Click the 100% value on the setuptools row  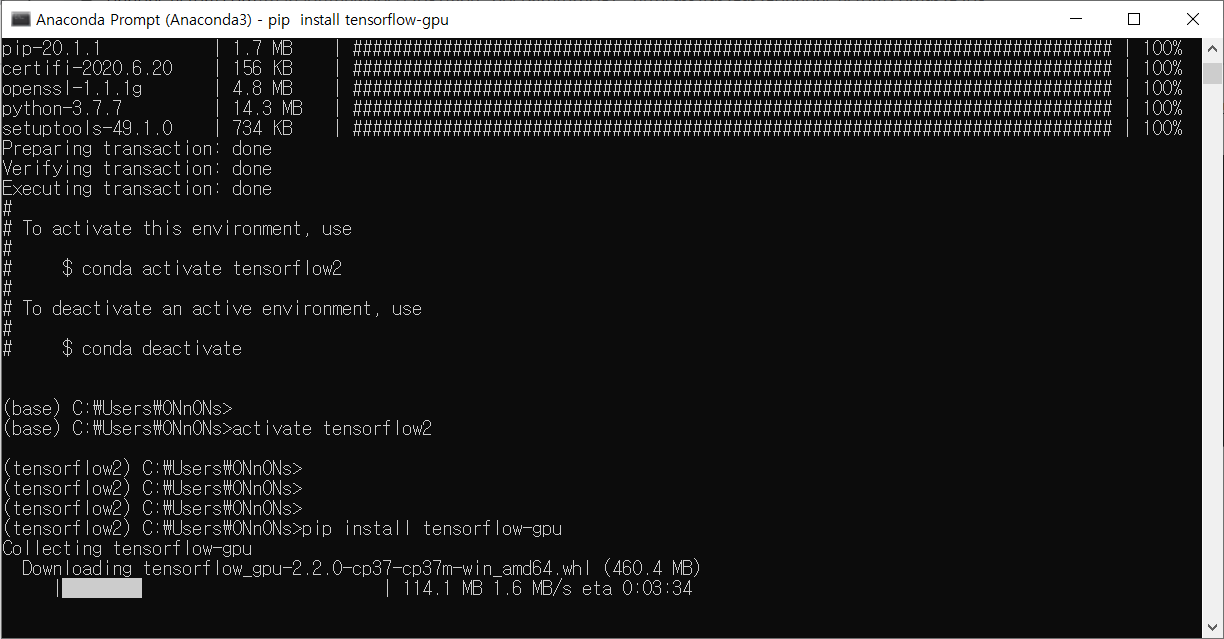coord(1163,128)
